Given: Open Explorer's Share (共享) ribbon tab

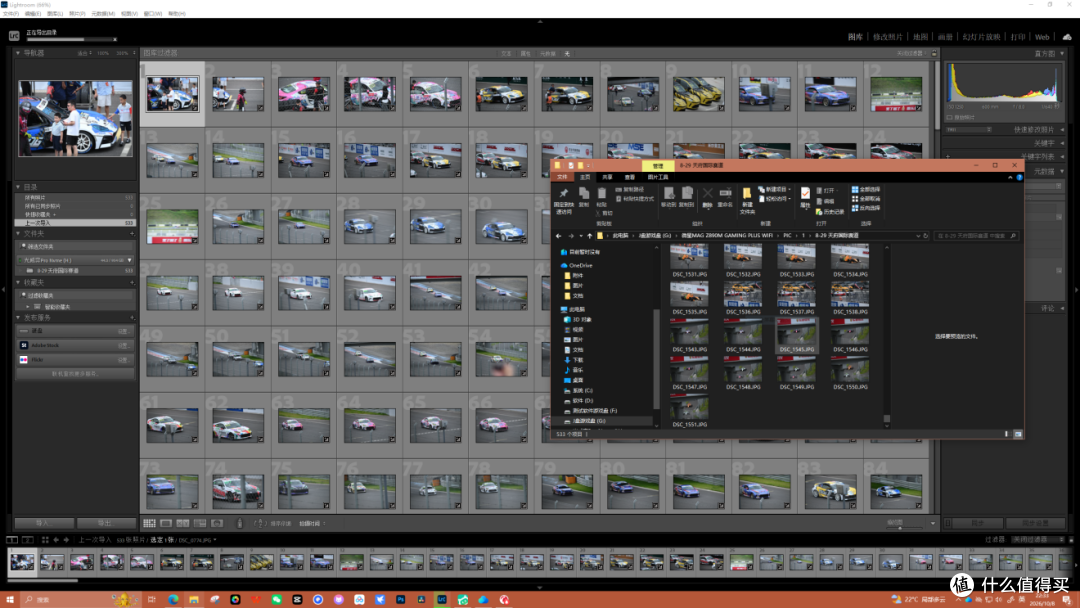Looking at the screenshot, I should [607, 177].
